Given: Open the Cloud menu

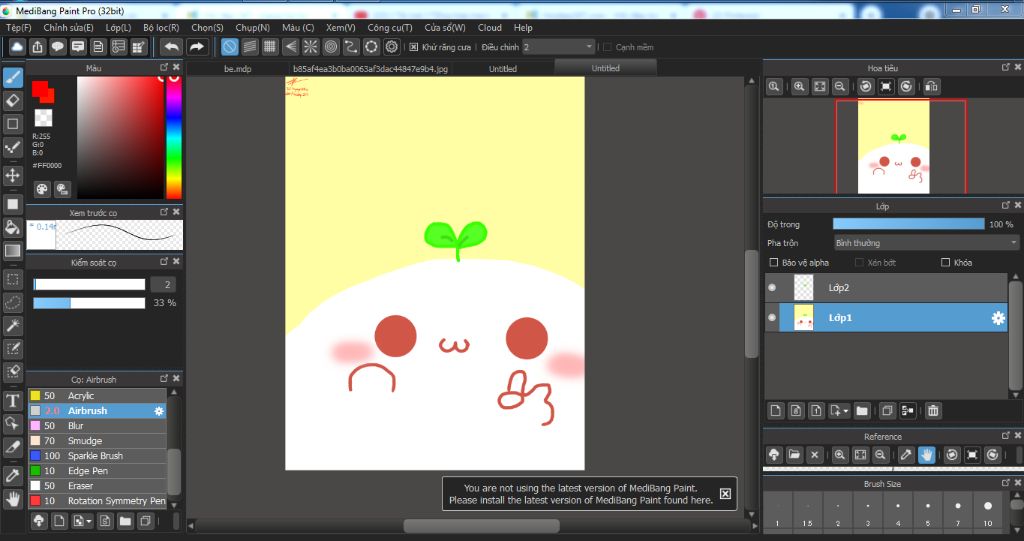Looking at the screenshot, I should tap(490, 27).
